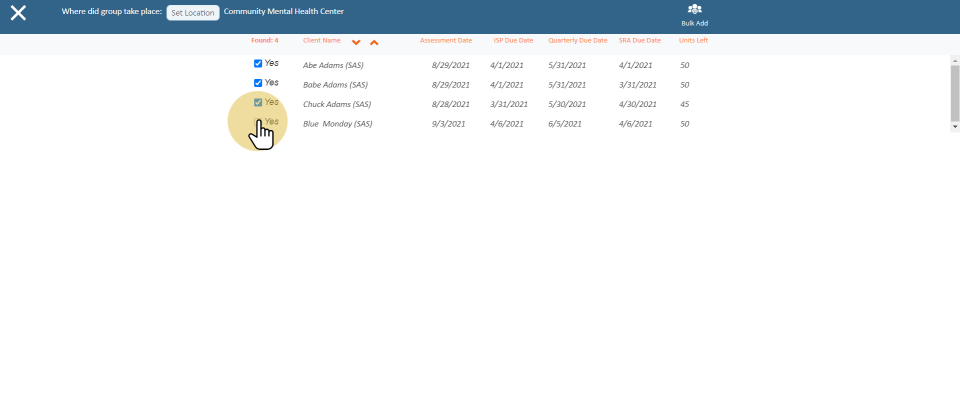The width and height of the screenshot is (960, 410).
Task: Uncheck the Yes box for Abe Adams
Action: pyautogui.click(x=258, y=63)
